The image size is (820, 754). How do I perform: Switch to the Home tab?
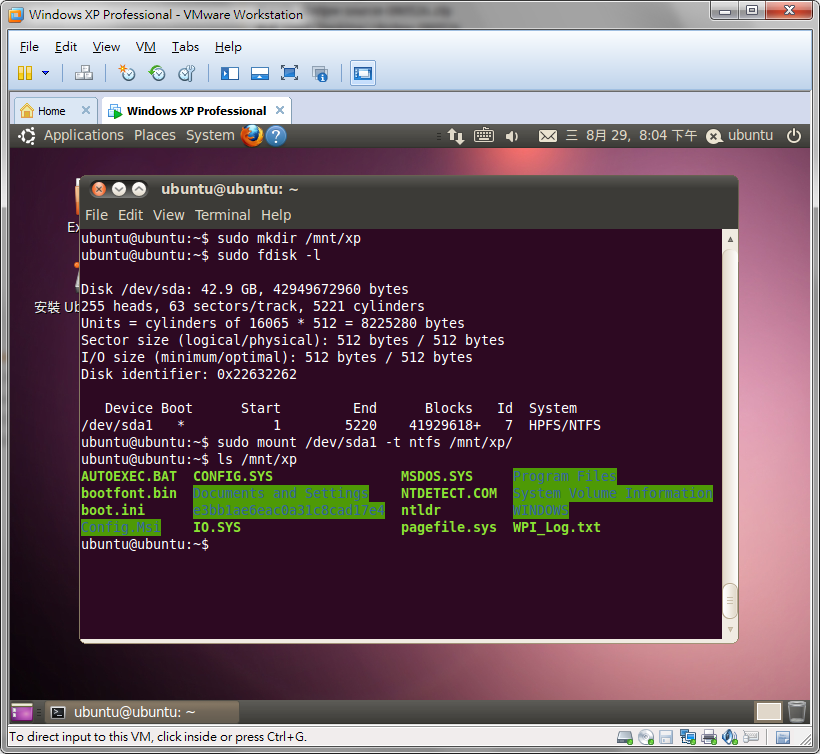51,111
